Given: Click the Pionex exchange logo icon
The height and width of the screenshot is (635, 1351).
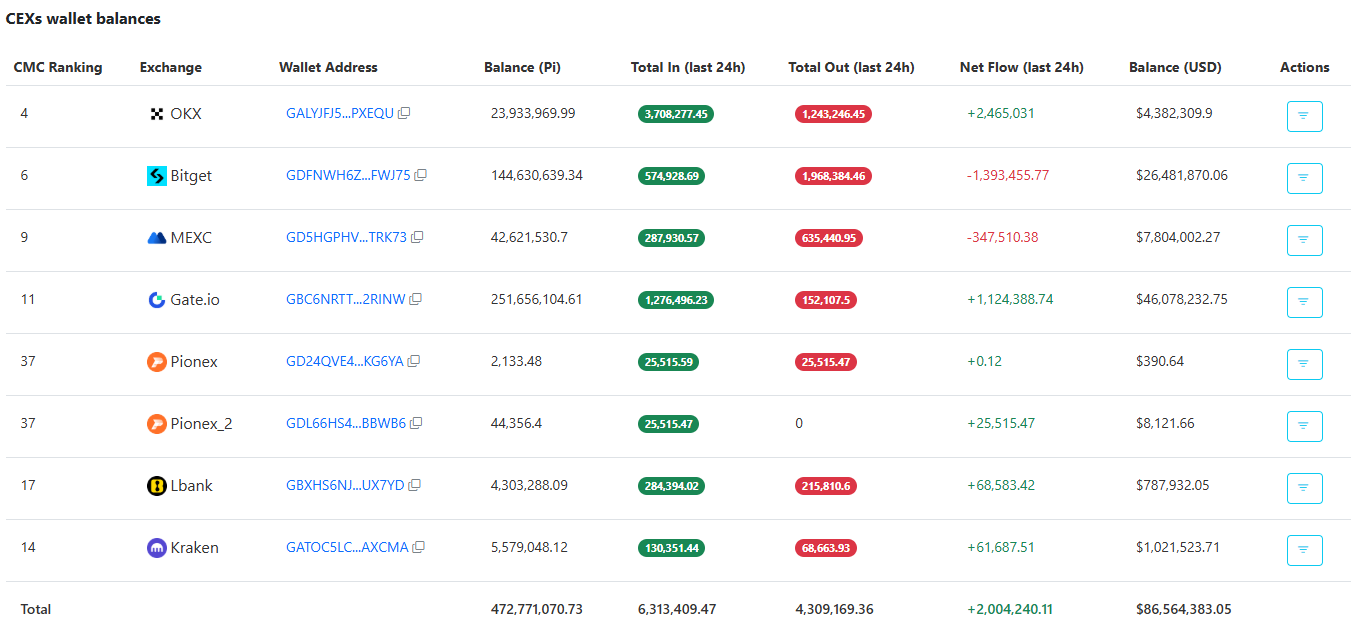Looking at the screenshot, I should point(155,361).
